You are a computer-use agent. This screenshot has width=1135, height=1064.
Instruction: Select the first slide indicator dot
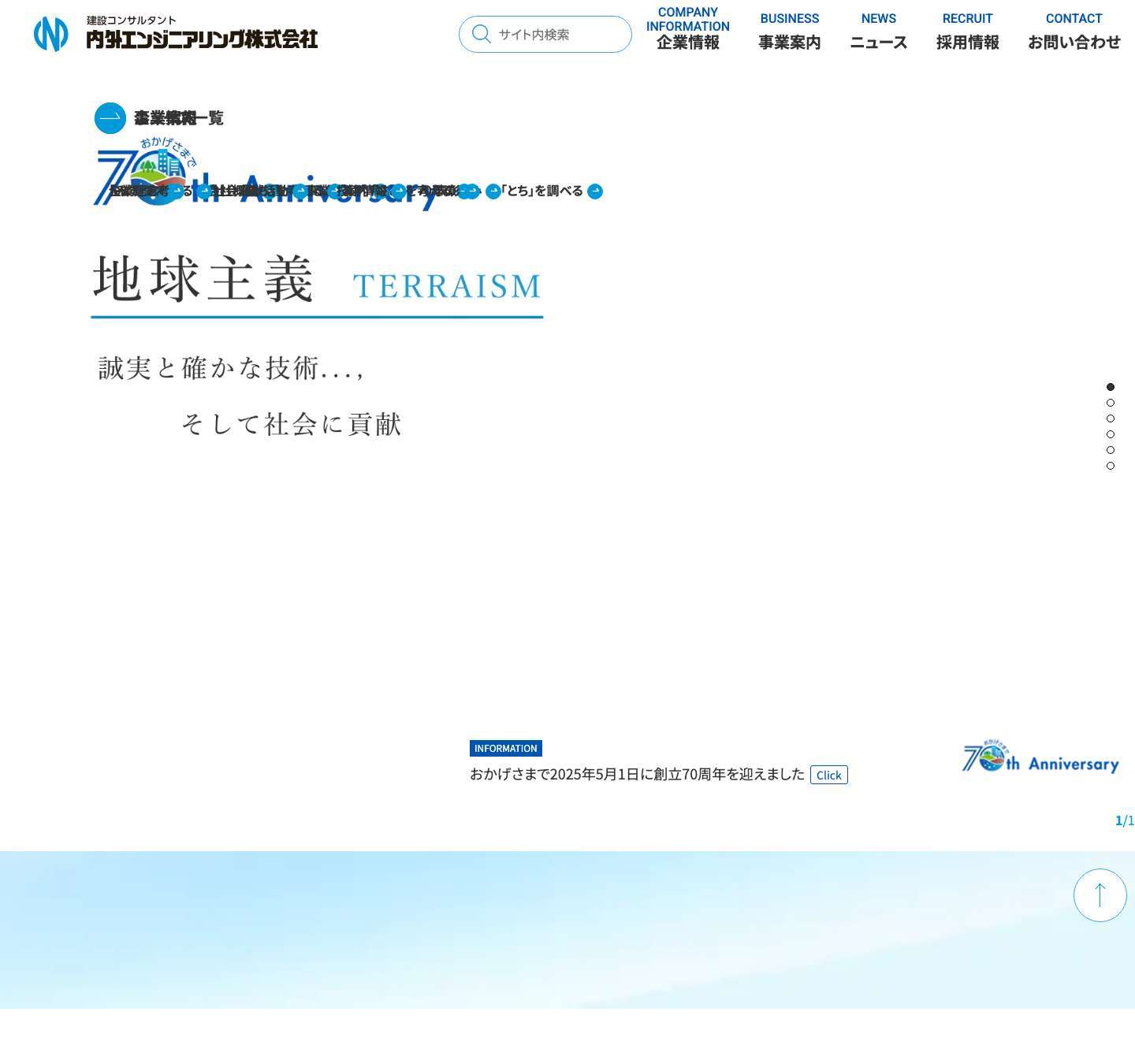pyautogui.click(x=1111, y=387)
